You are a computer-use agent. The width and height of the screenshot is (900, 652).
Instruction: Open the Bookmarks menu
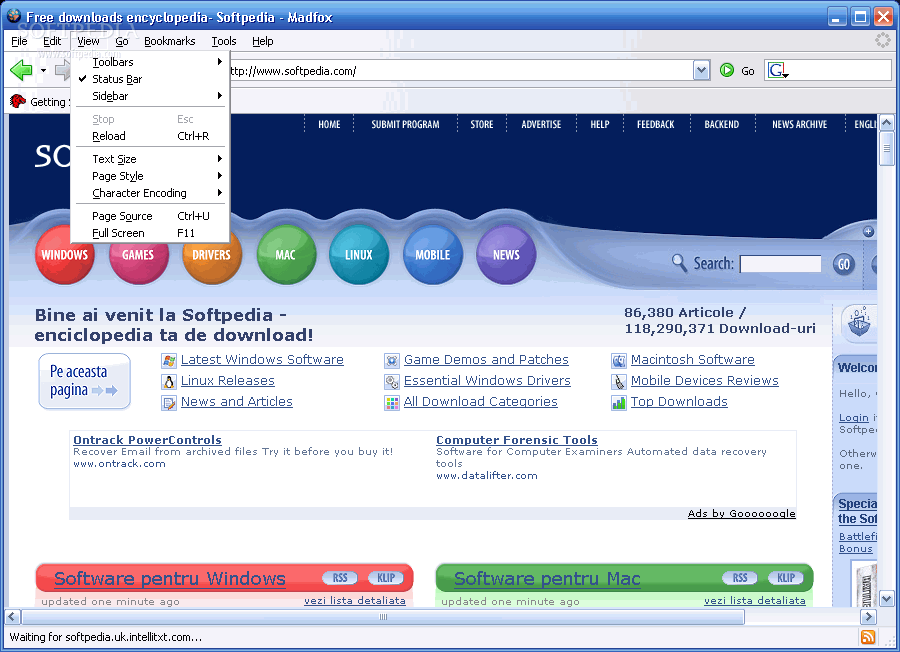(169, 41)
